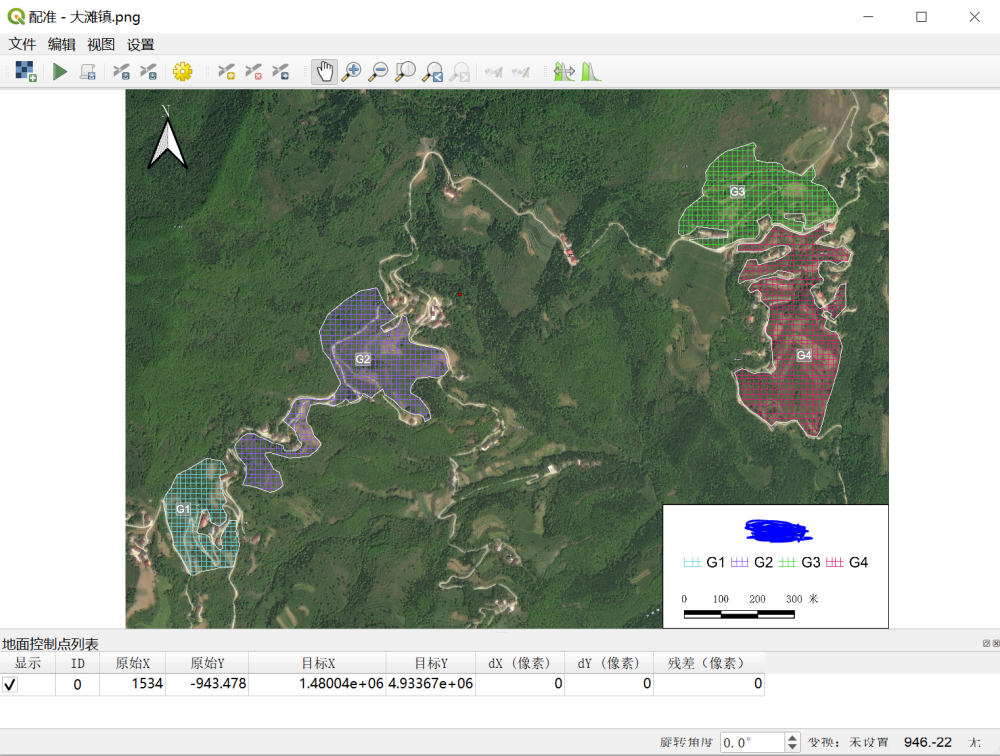Click the Full histogram stretch icon

(x=564, y=71)
